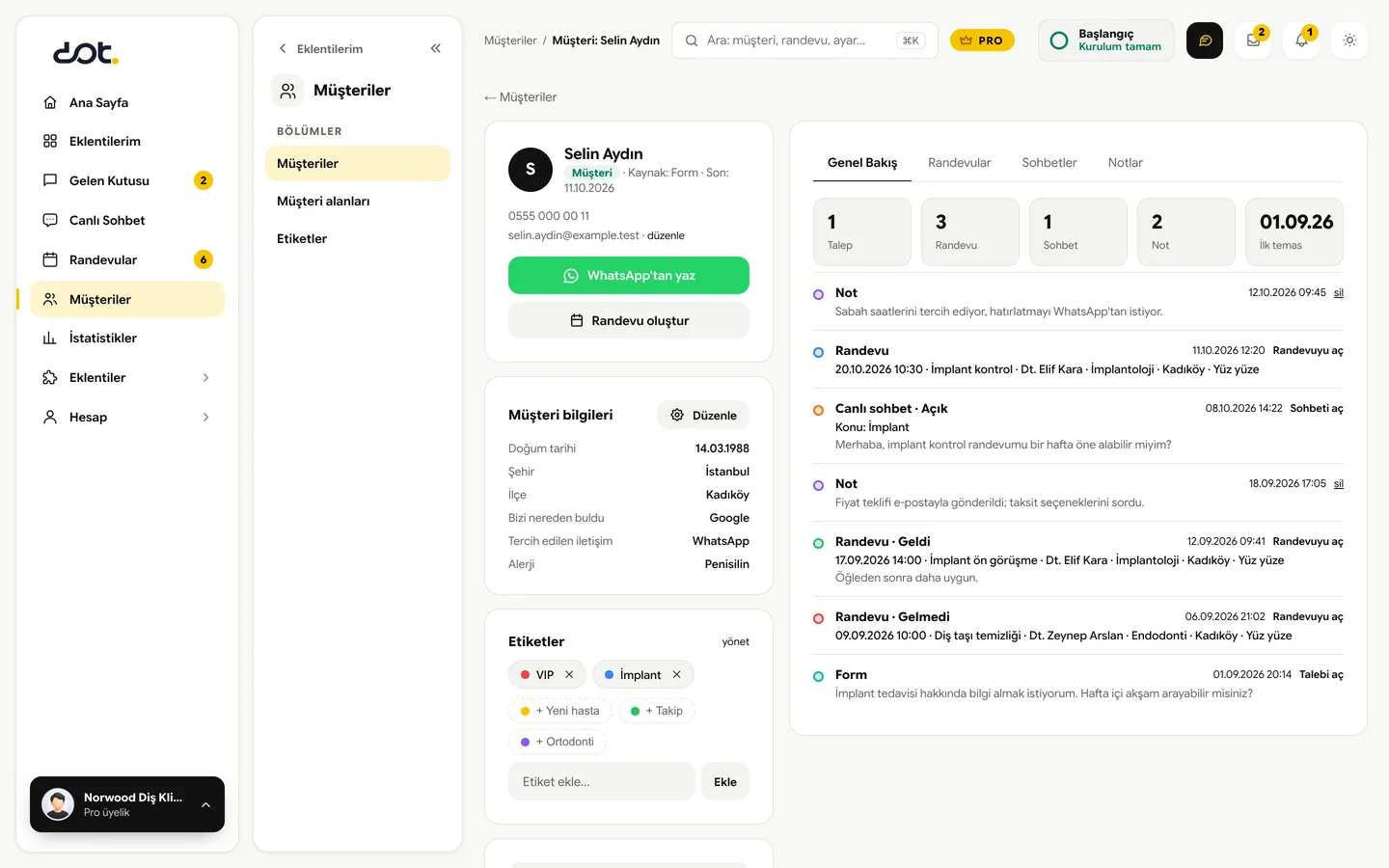Open Eklentilerim grid icon in sidebar
1389x868 pixels.
(x=50, y=141)
